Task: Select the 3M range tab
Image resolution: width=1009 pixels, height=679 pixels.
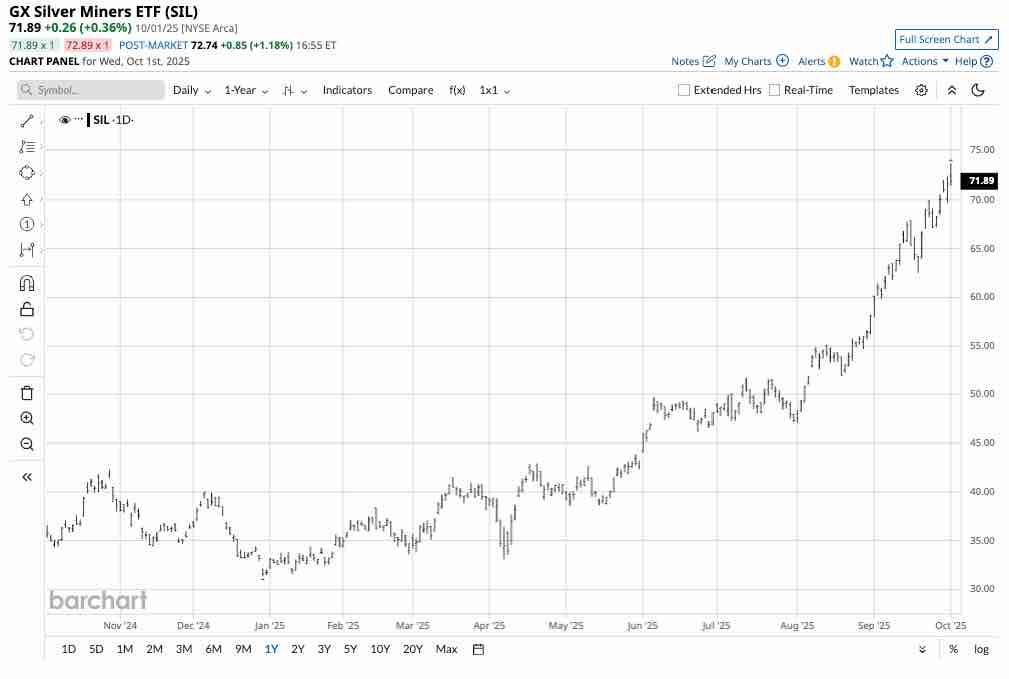Action: pyautogui.click(x=184, y=649)
